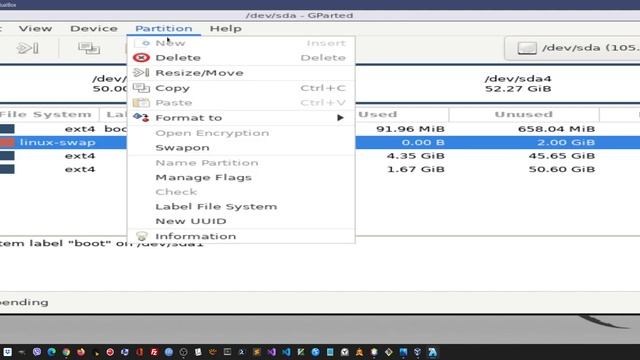Click the 2.00 GiB unused value
This screenshot has height=360, width=640.
566,142
